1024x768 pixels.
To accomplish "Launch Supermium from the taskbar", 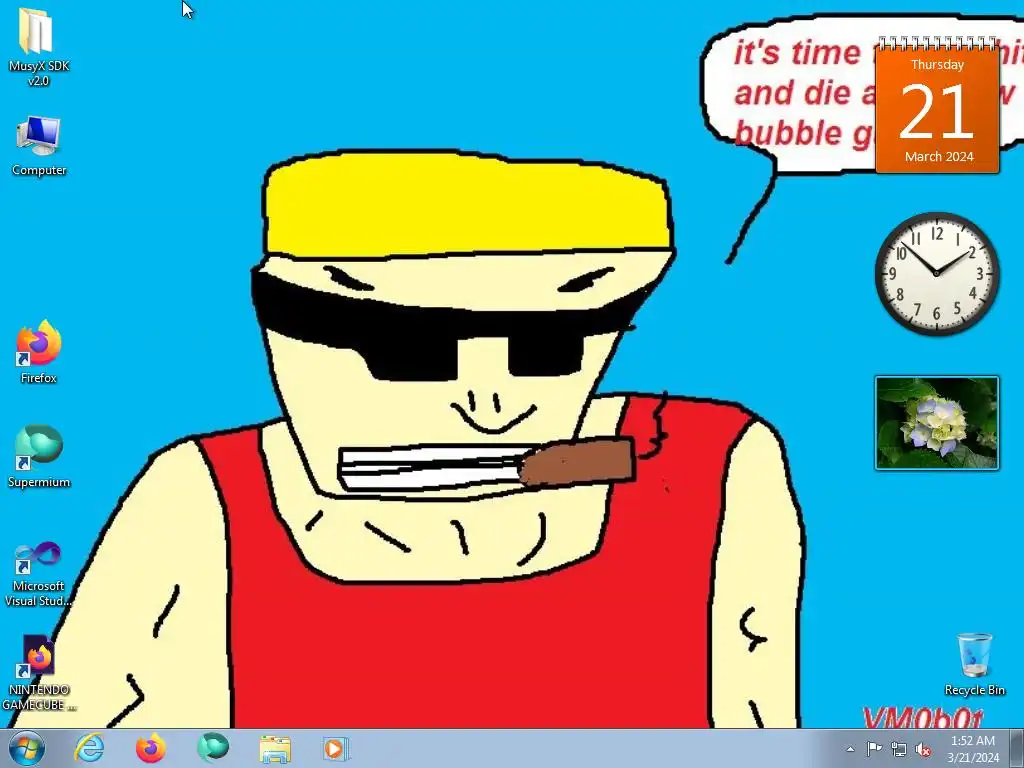I will pyautogui.click(x=213, y=748).
